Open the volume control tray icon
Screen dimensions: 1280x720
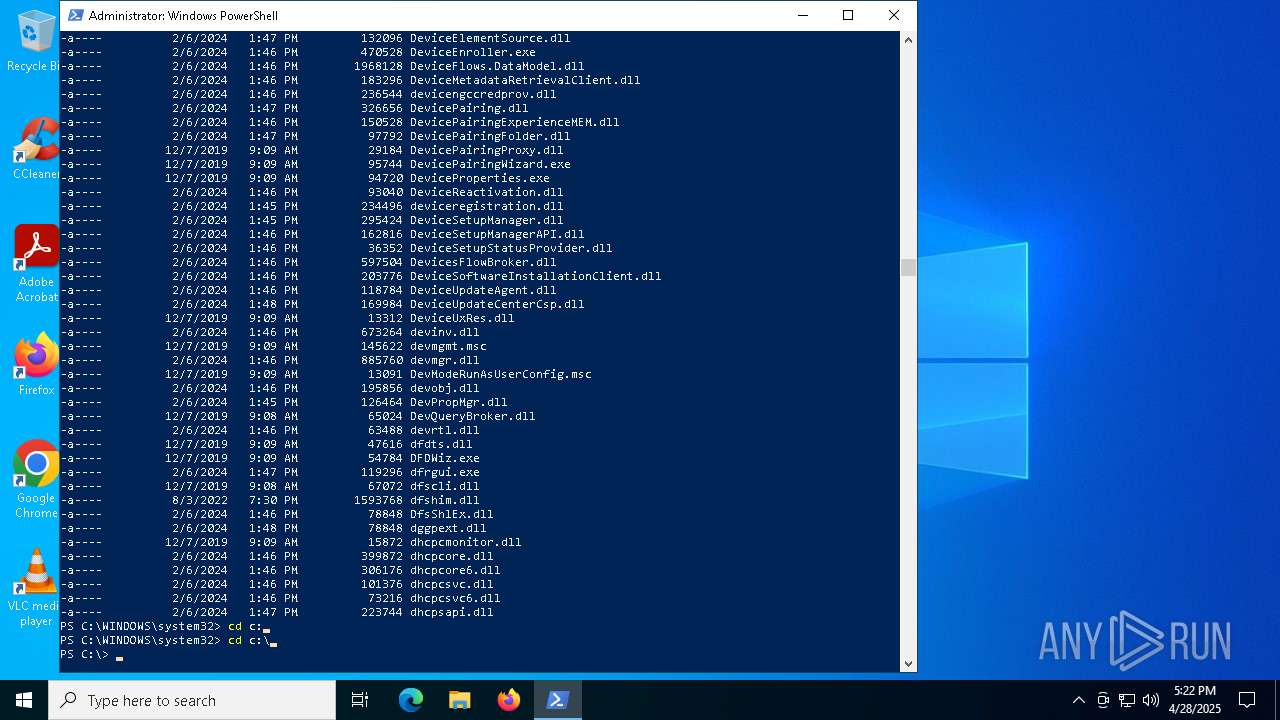click(x=1151, y=700)
